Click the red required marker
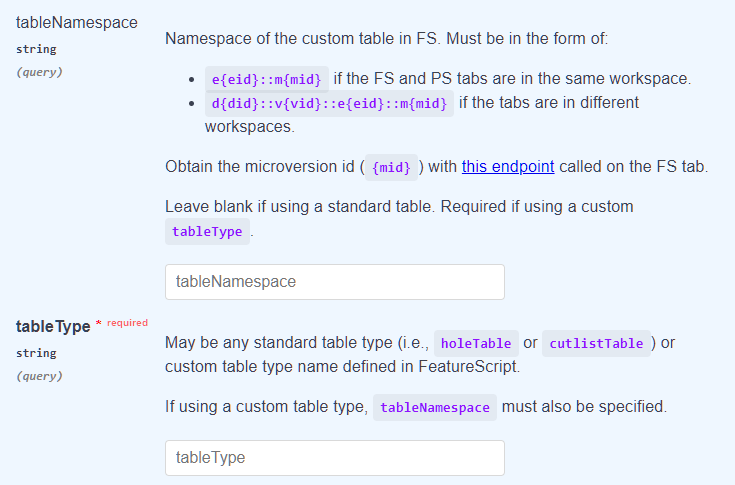Screen dimensions: 735x485 coord(122,323)
